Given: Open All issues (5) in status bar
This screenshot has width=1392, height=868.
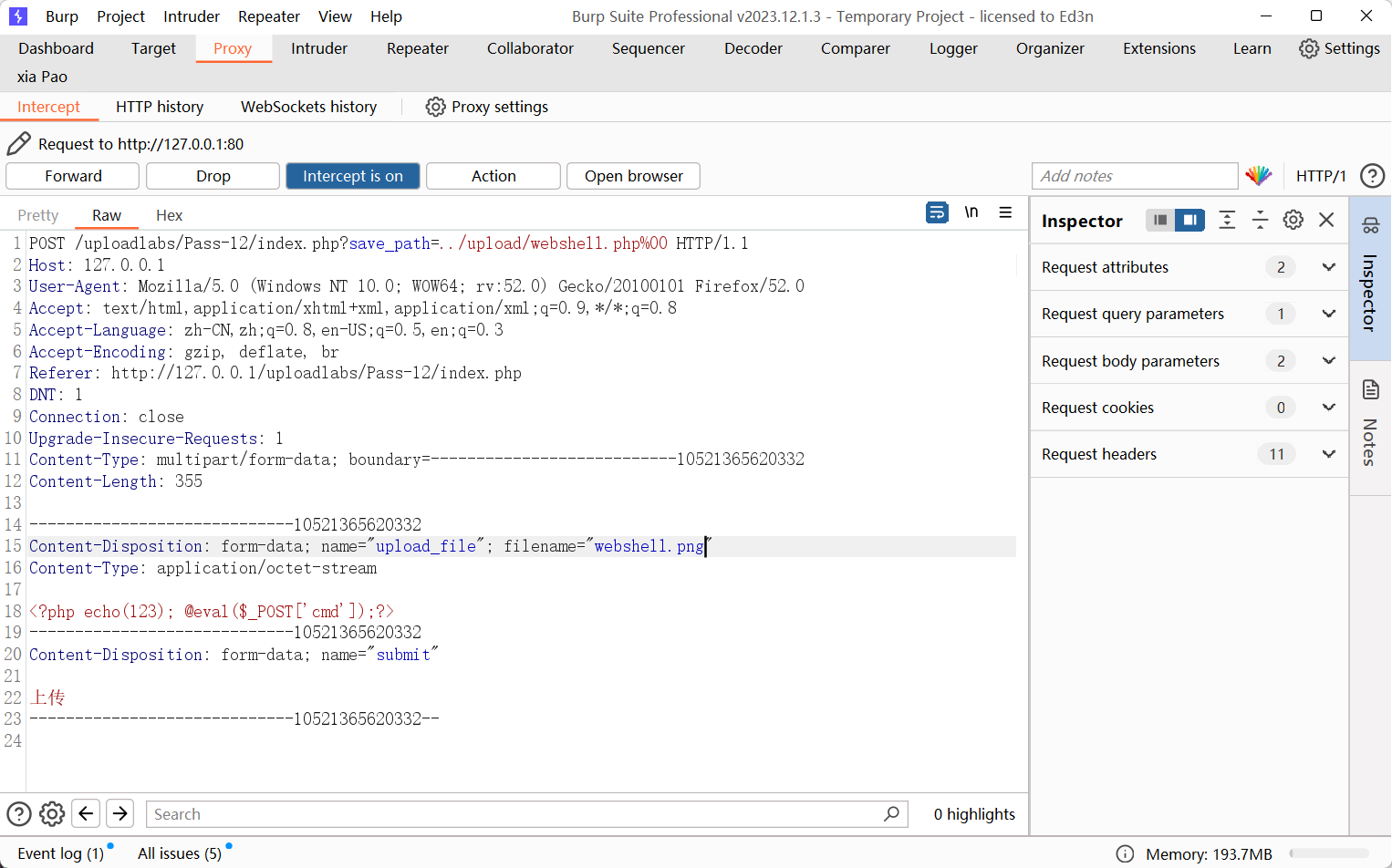Looking at the screenshot, I should 180,853.
